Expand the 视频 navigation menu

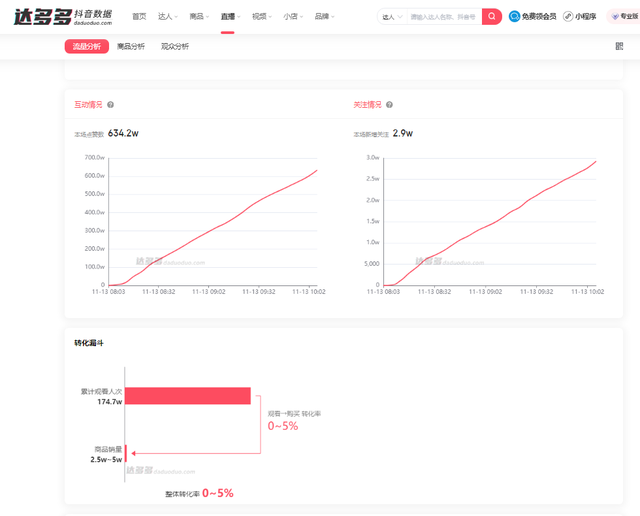[262, 16]
